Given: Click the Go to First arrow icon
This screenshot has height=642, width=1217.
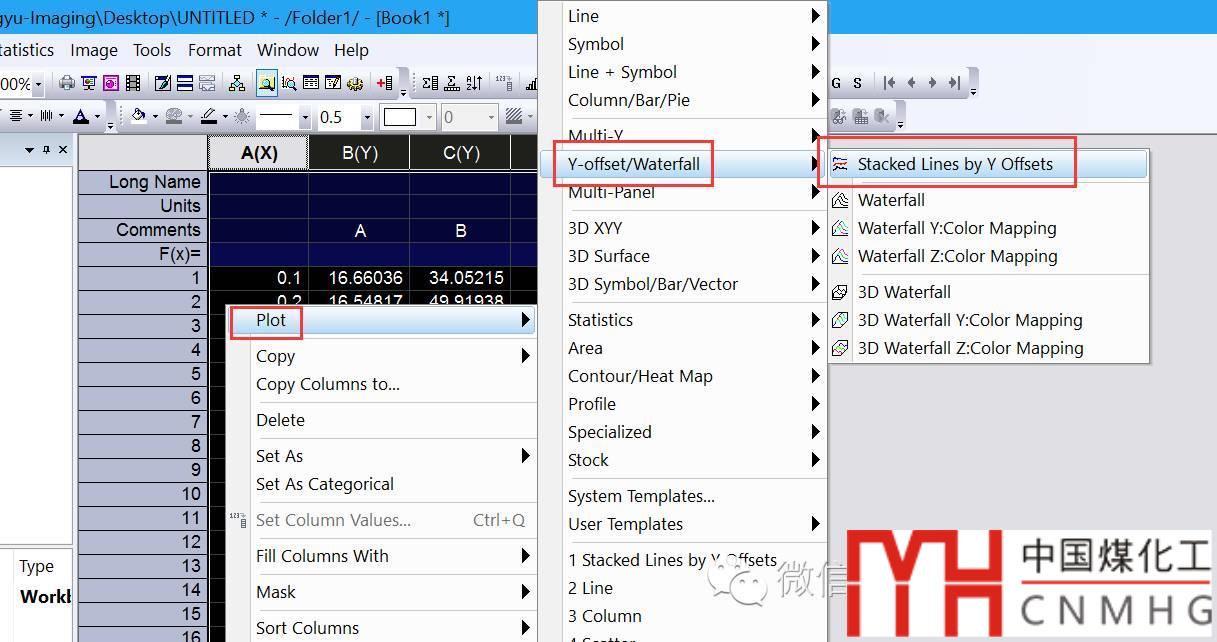Looking at the screenshot, I should (889, 83).
